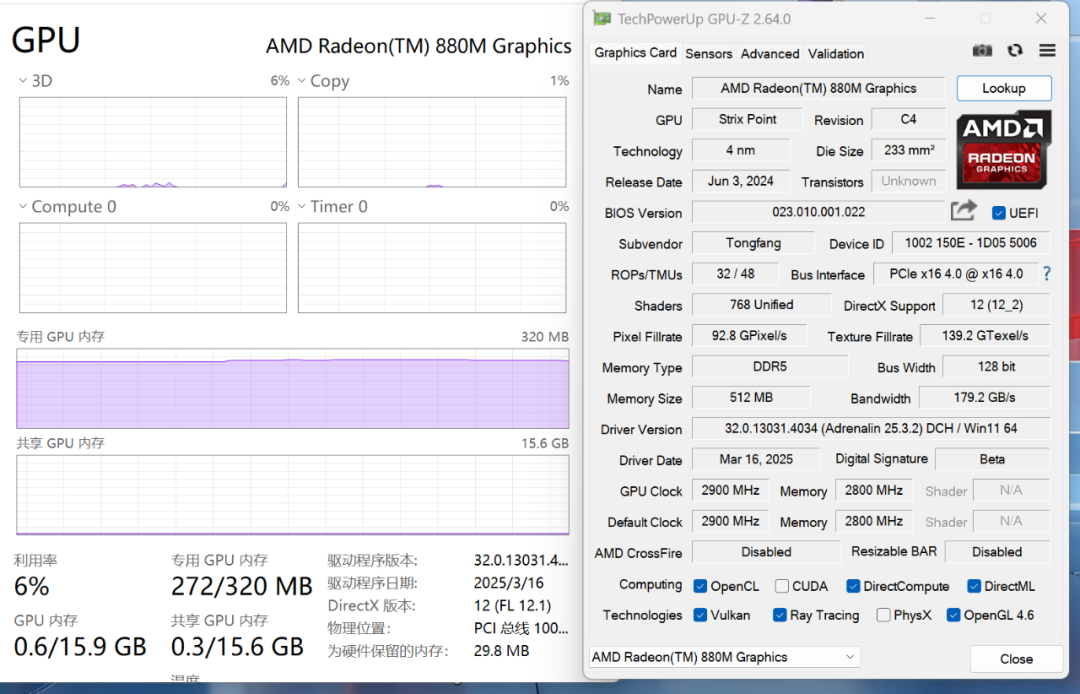Viewport: 1080px width, 694px height.
Task: Click "0.6/15.9 GB" GPU memory value
Action: [80, 646]
